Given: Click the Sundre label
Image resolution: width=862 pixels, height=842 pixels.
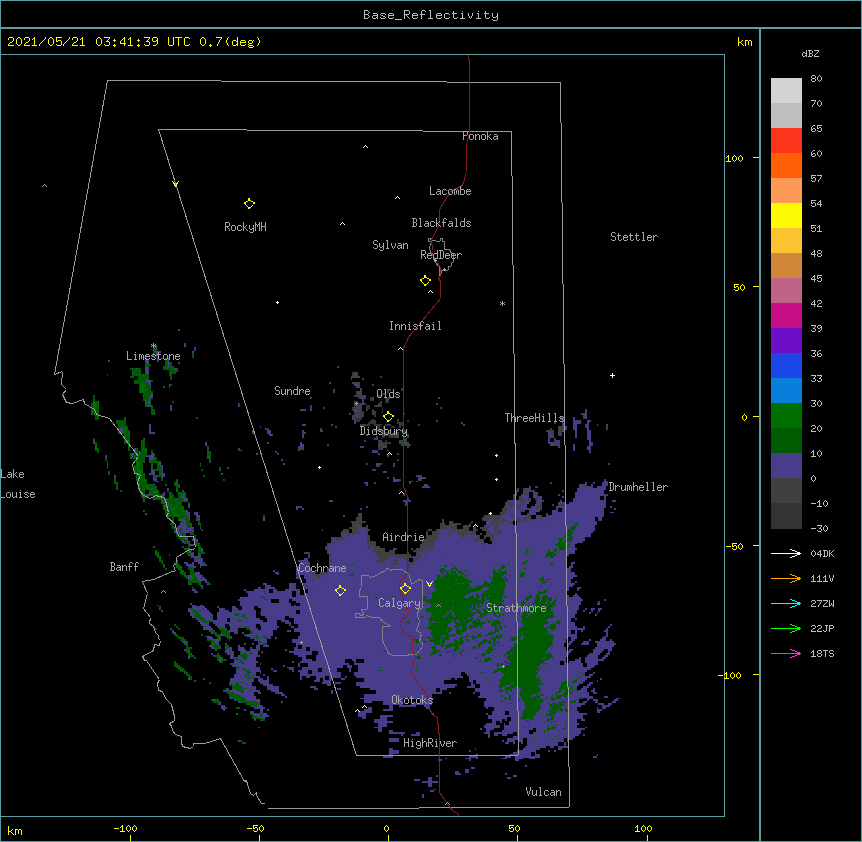Looking at the screenshot, I should point(292,391).
